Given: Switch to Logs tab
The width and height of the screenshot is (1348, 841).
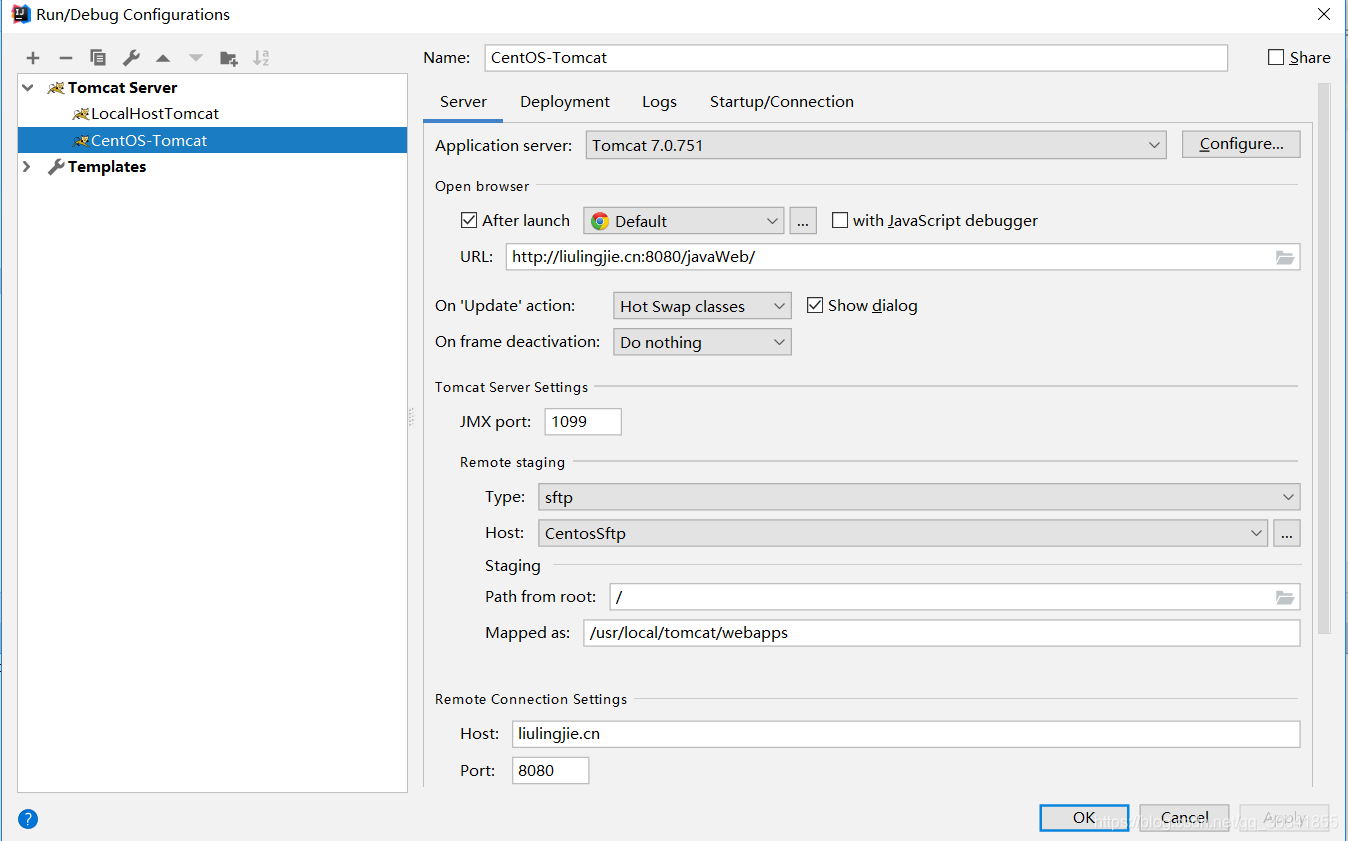Looking at the screenshot, I should point(659,102).
